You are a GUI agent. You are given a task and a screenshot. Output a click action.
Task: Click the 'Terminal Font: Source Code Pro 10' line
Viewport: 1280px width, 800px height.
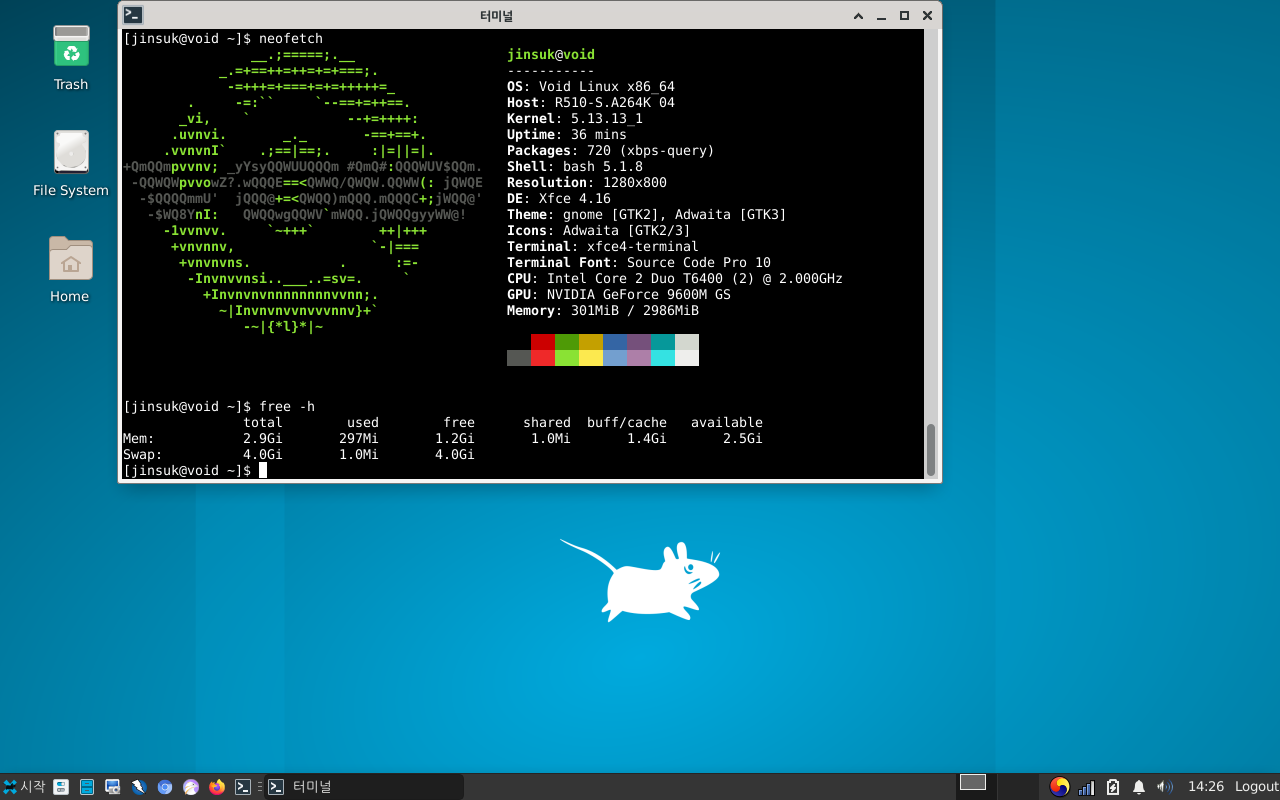(639, 263)
